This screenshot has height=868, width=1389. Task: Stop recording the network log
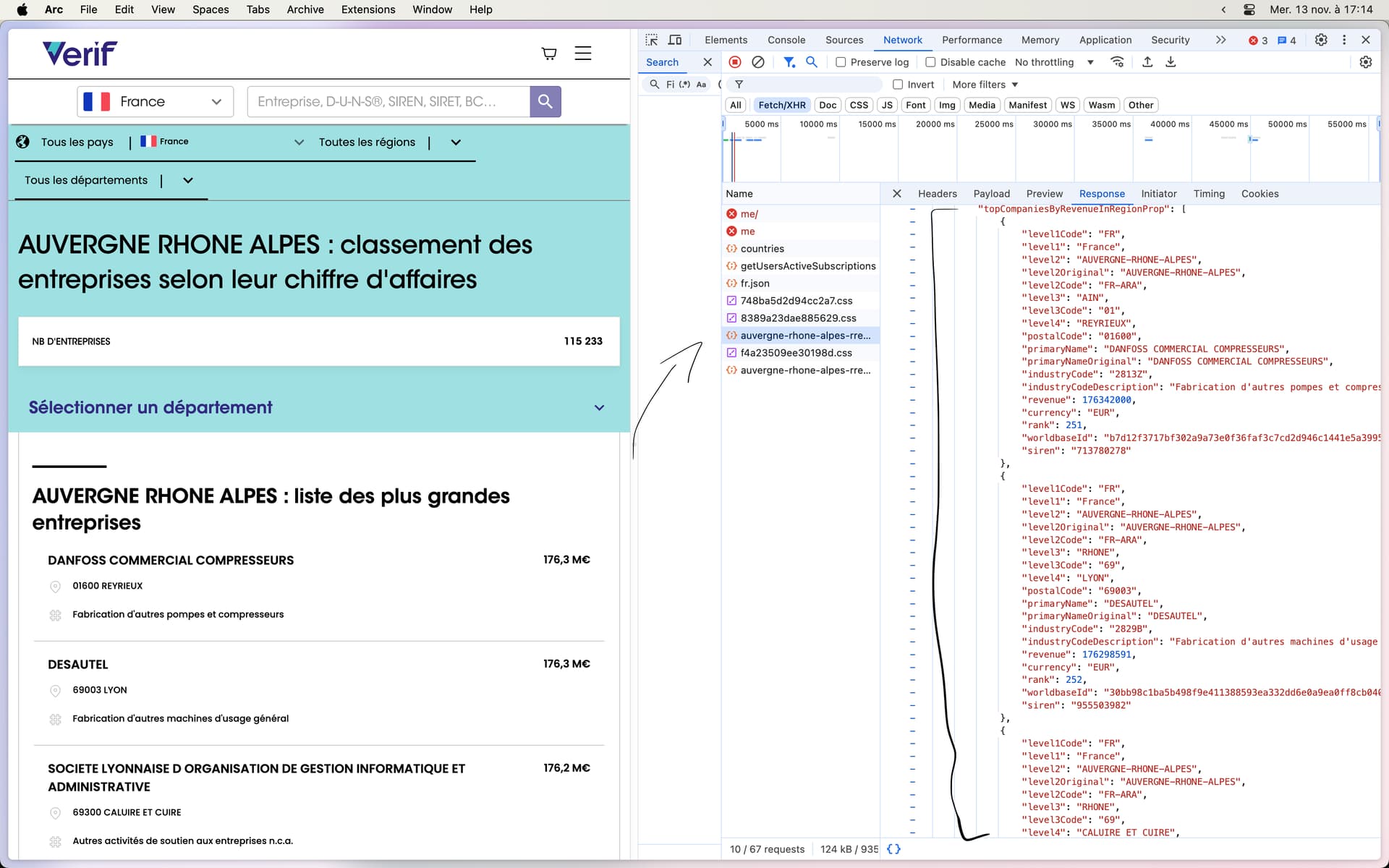click(735, 62)
